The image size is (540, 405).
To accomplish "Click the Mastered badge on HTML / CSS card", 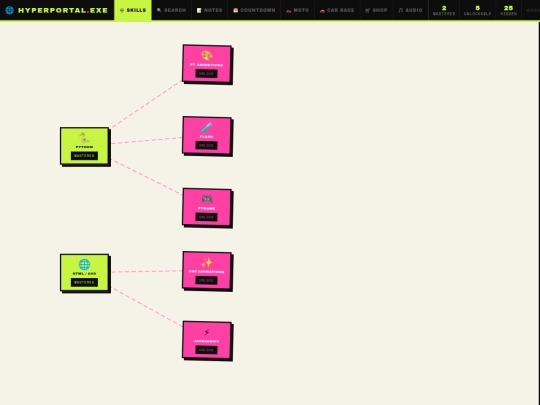I will [84, 282].
